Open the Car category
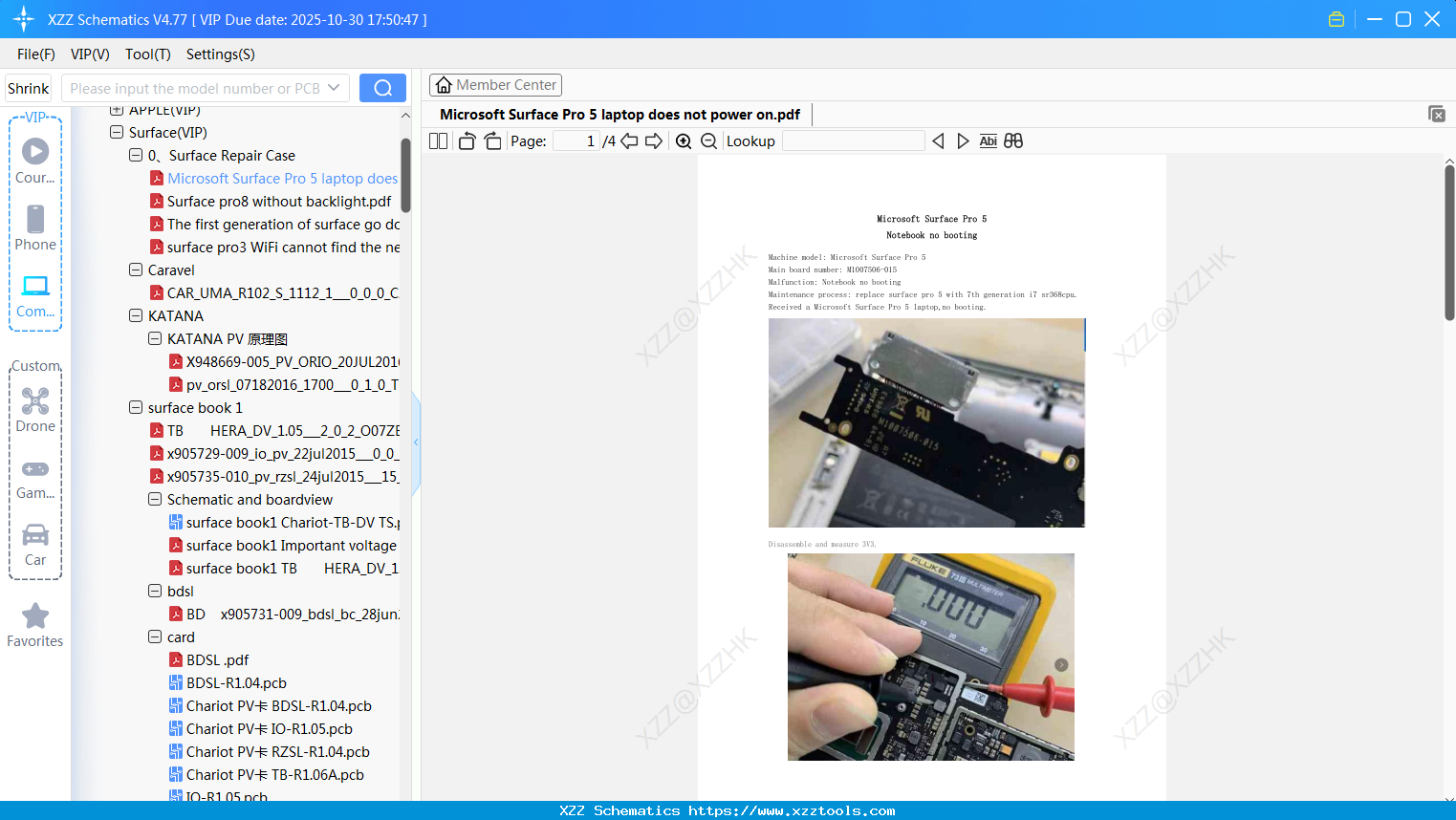Screen dimensions: 1456x820 (35, 545)
